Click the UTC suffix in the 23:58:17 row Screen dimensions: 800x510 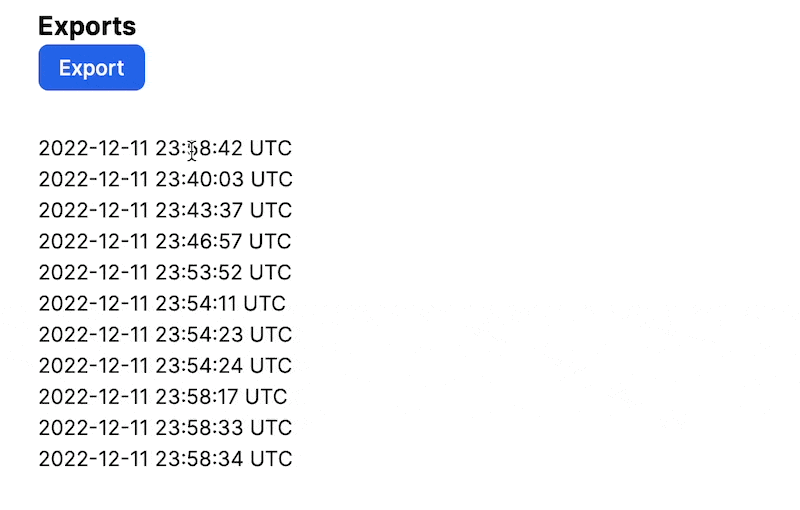click(266, 397)
